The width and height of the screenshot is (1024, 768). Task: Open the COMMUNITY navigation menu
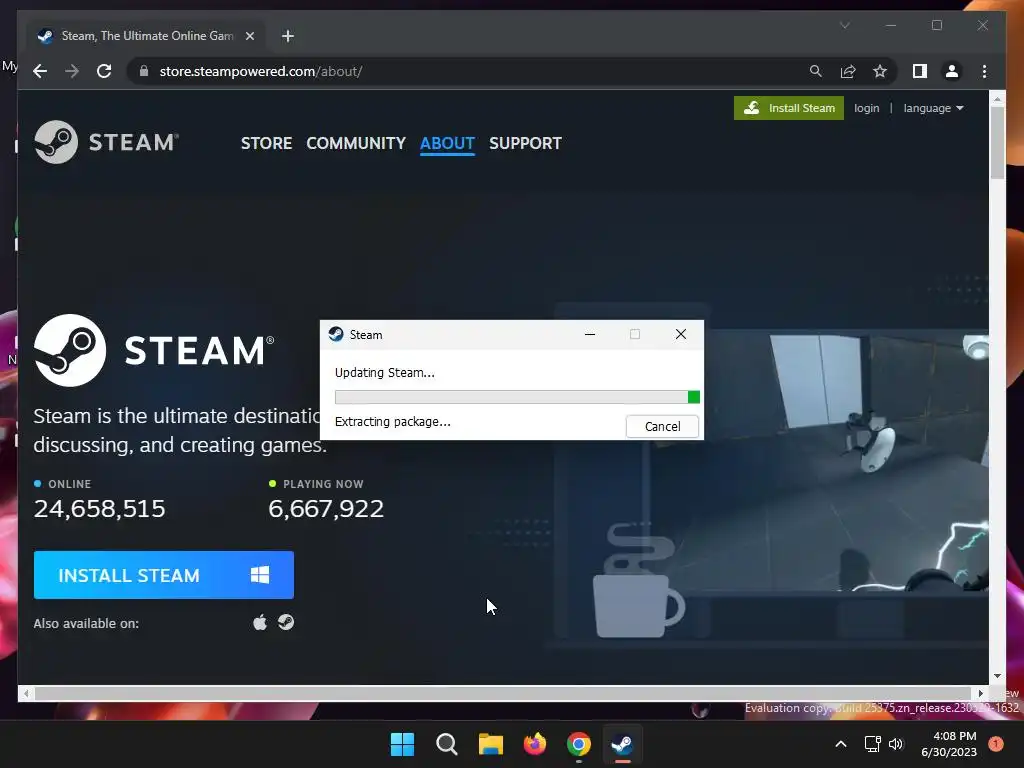point(356,143)
